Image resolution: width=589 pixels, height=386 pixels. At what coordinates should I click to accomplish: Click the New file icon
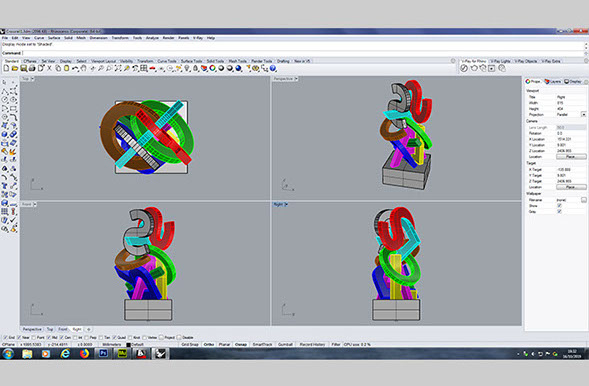(6, 68)
